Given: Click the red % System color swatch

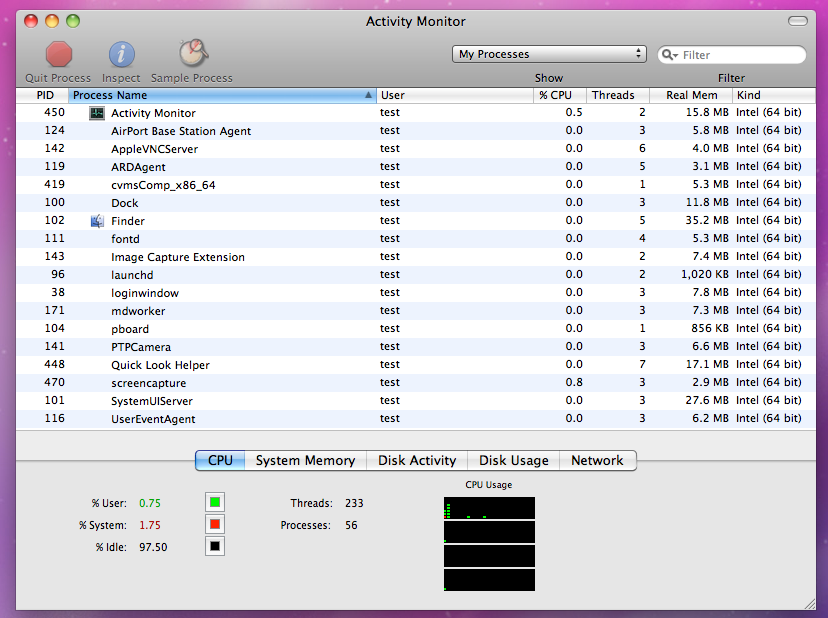Looking at the screenshot, I should [x=215, y=525].
